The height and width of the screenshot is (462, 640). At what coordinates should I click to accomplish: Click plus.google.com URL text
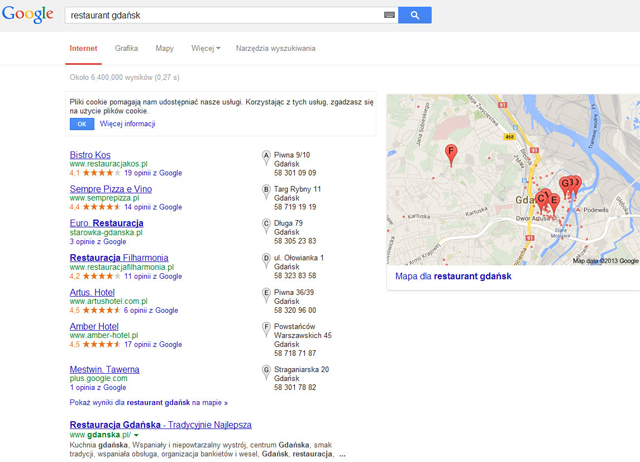98,378
